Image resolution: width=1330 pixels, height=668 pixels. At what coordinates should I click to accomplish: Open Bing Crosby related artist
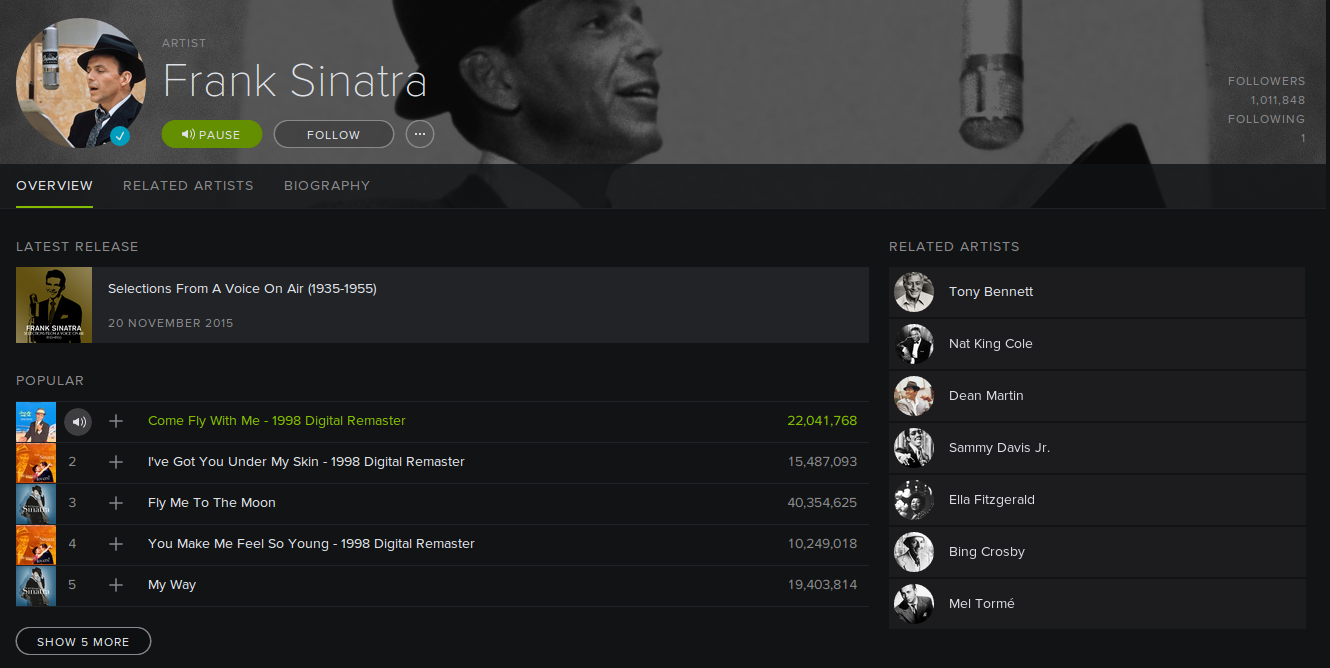click(x=1097, y=552)
